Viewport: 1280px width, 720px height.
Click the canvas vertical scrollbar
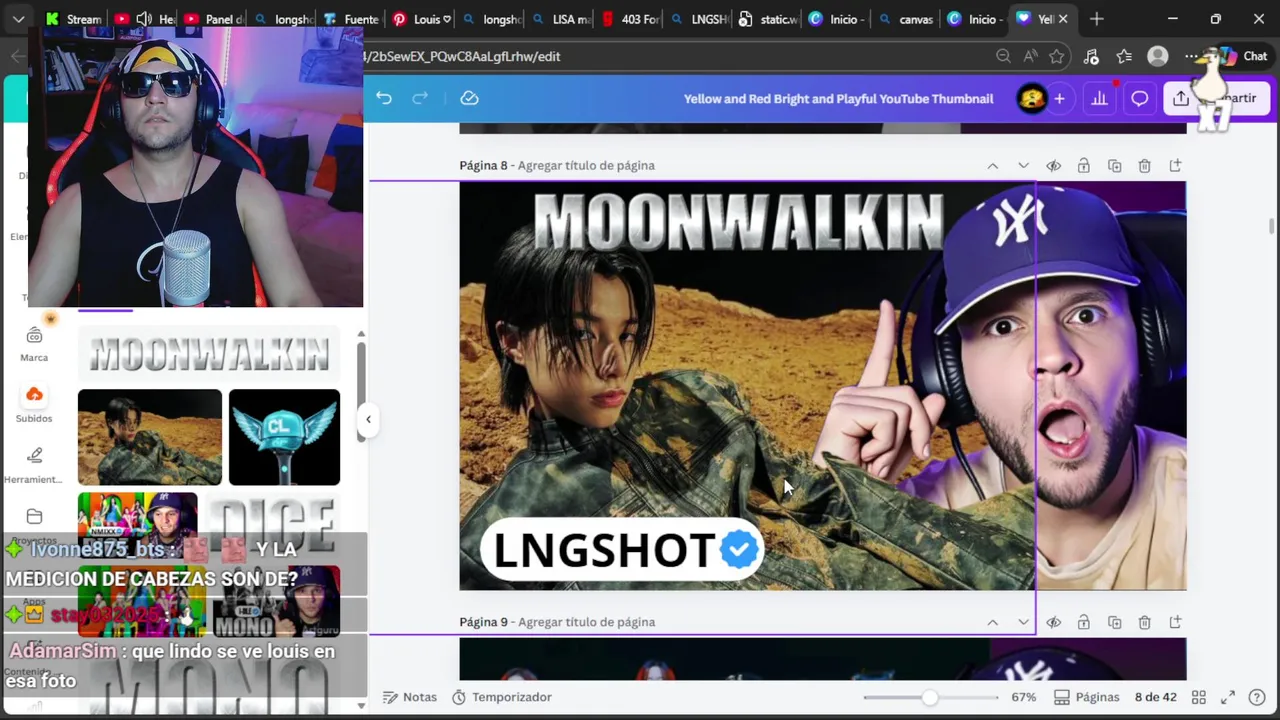click(1272, 226)
